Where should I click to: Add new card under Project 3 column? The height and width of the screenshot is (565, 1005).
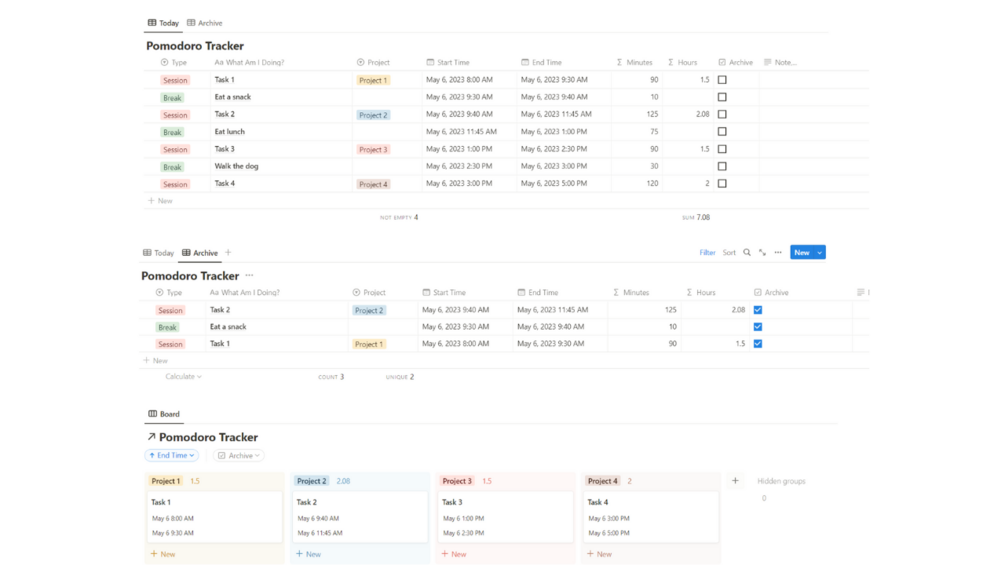coord(454,554)
